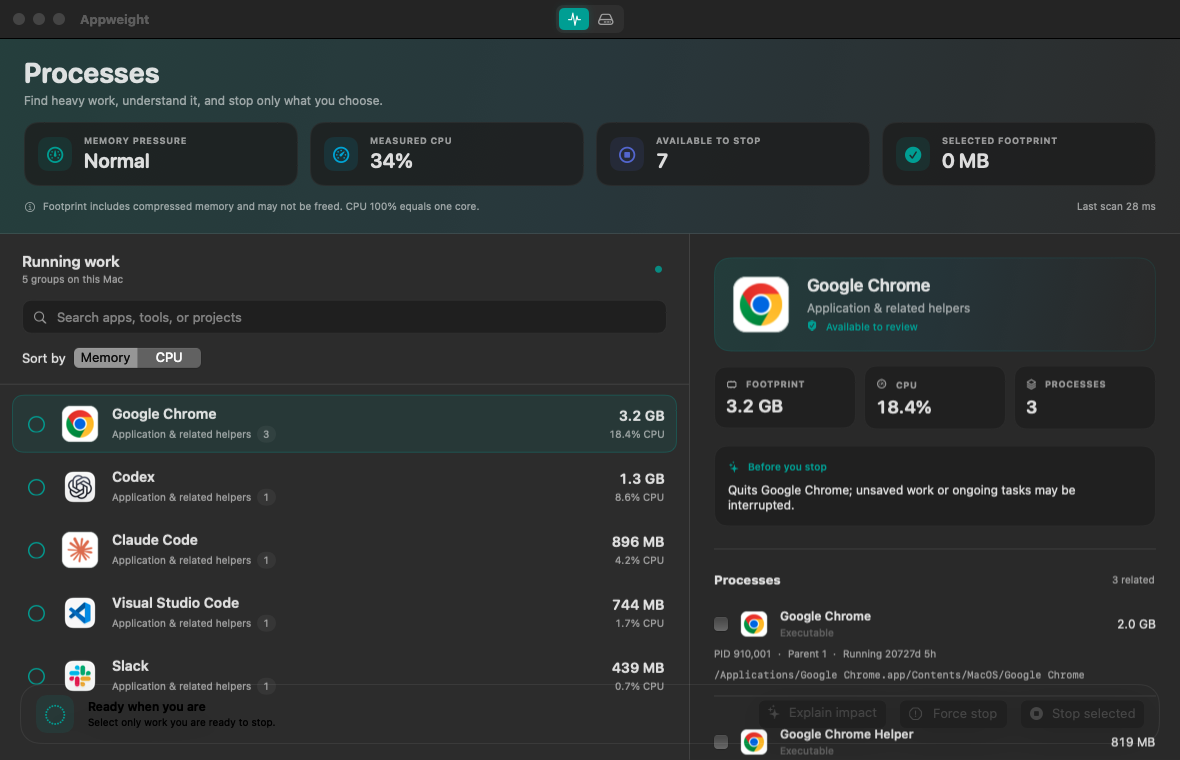
Task: Click the Available to Stop icon
Action: 627,155
